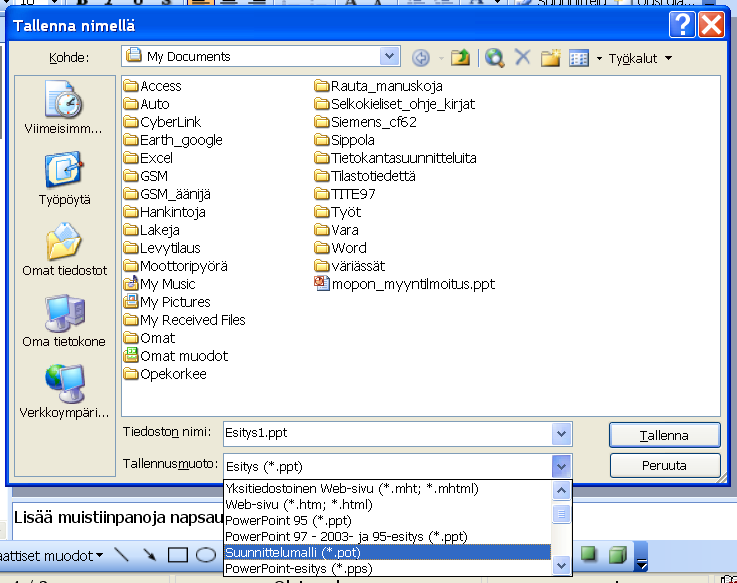
Task: Open the Työkalut tools menu
Action: tap(640, 58)
